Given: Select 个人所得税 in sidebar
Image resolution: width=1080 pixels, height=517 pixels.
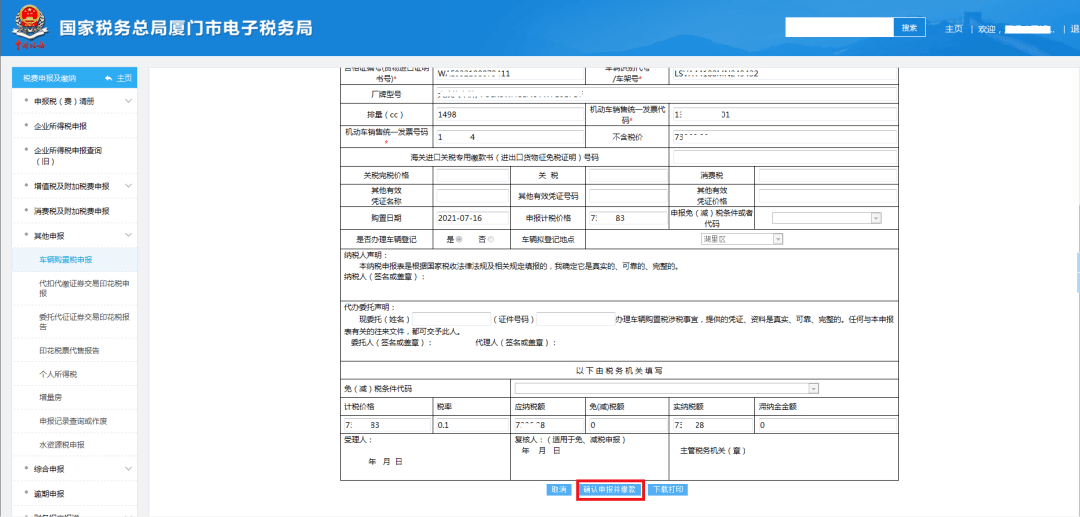Looking at the screenshot, I should [x=59, y=374].
